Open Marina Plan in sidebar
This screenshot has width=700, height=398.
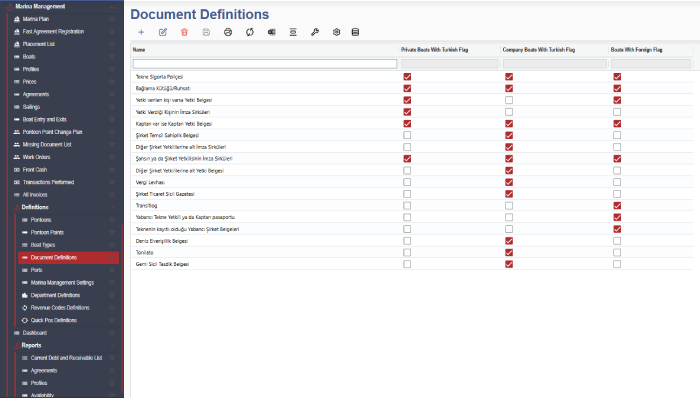click(36, 19)
